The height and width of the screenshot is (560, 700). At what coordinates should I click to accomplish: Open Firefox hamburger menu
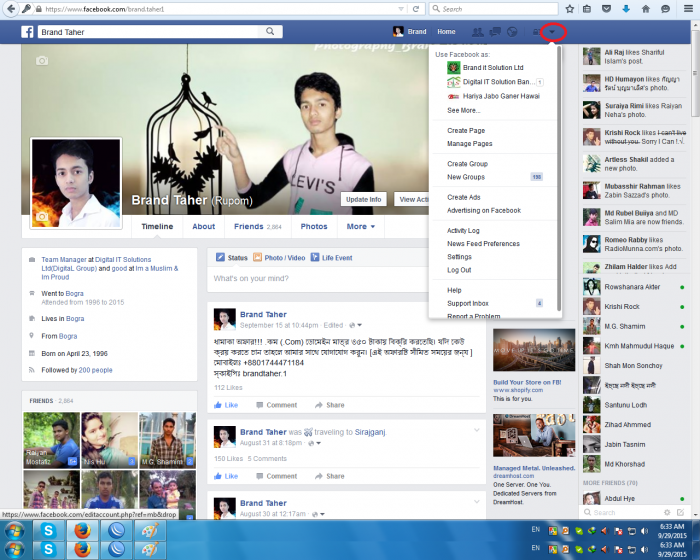click(x=688, y=9)
